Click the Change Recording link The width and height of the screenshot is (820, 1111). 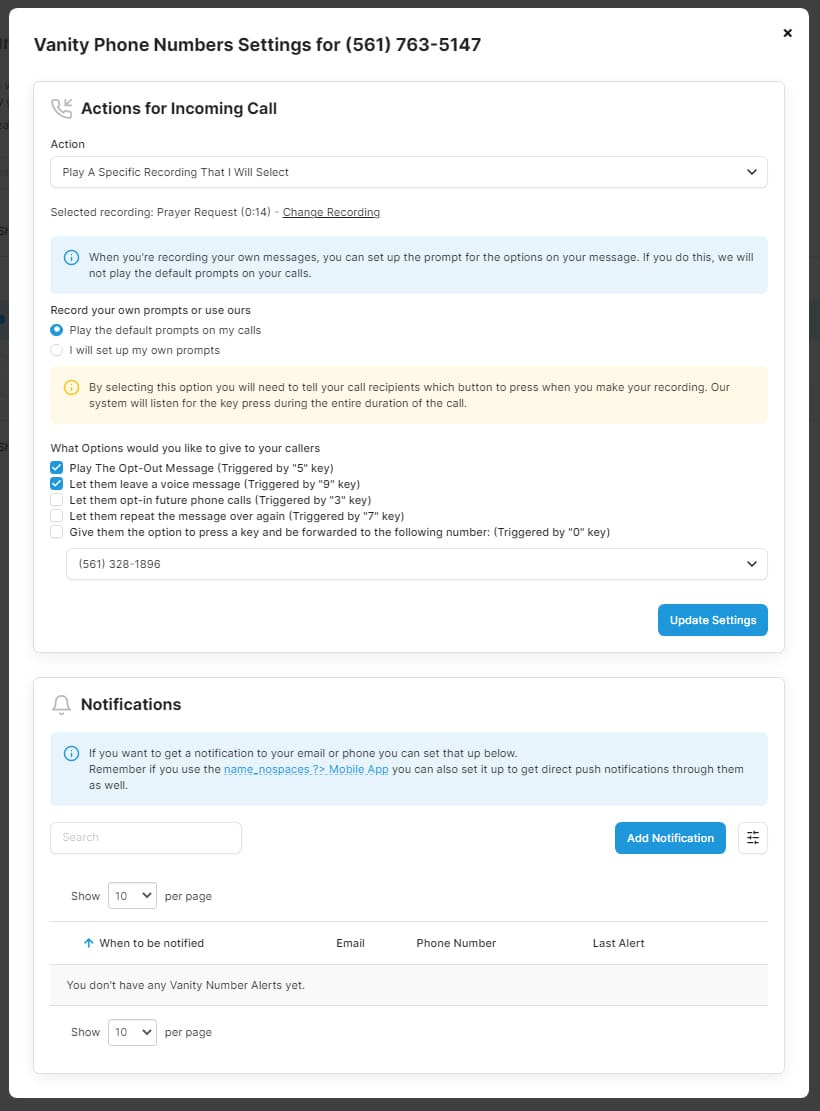331,212
